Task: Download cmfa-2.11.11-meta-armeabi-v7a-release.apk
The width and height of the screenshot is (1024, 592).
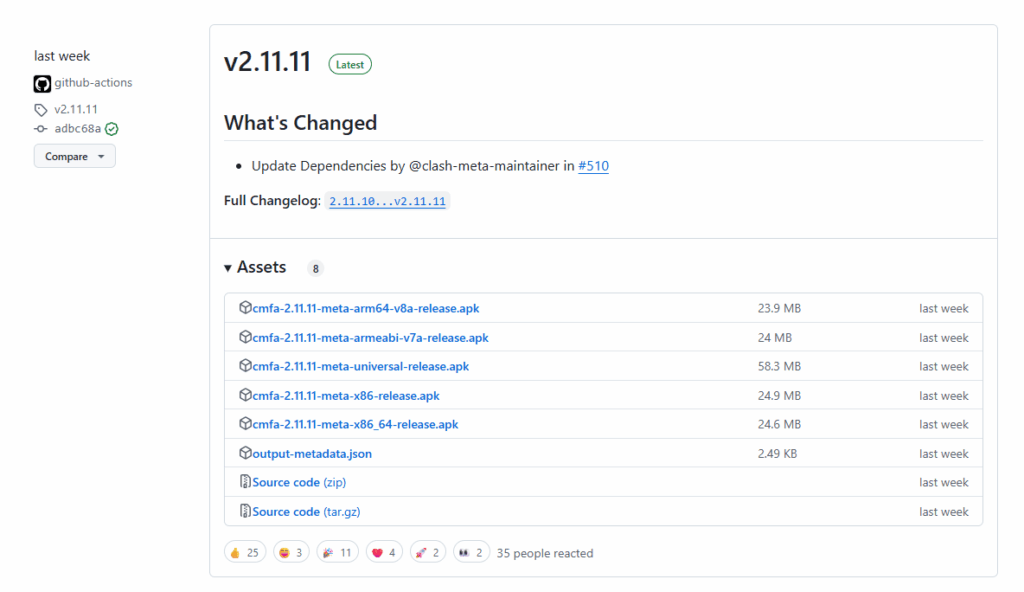Action: (x=370, y=338)
